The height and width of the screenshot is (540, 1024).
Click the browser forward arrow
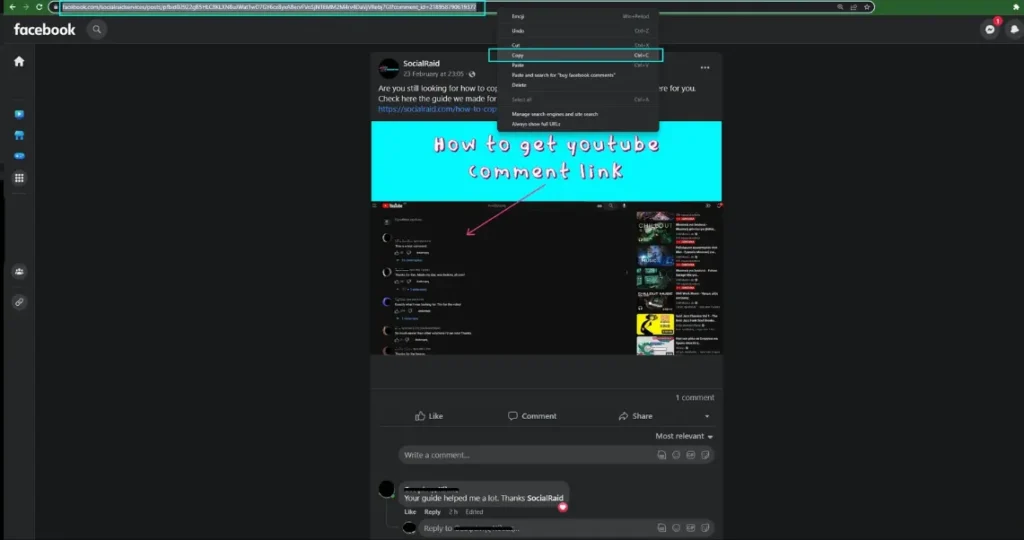pyautogui.click(x=25, y=7)
